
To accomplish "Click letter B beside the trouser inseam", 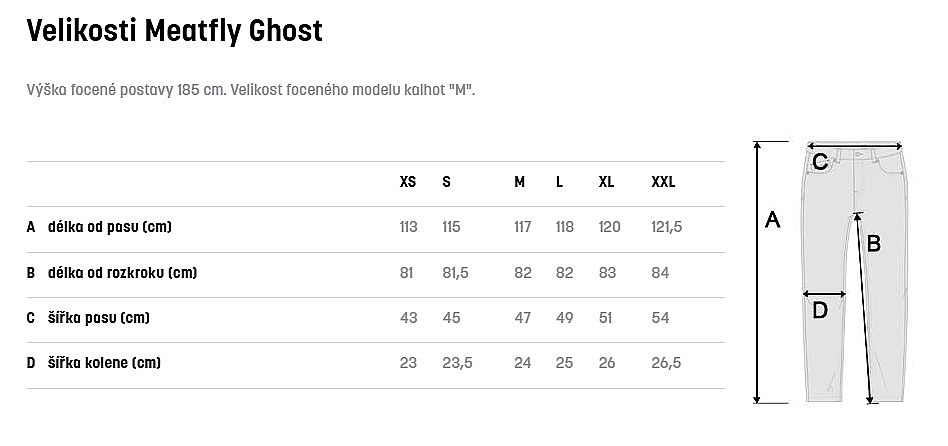I will [x=873, y=242].
